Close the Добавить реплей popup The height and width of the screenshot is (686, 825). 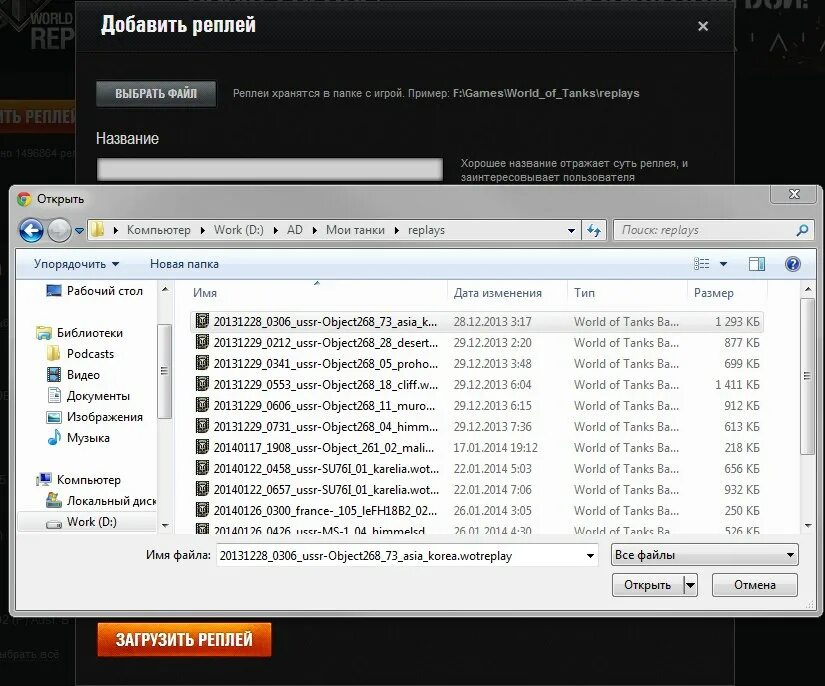click(x=703, y=26)
